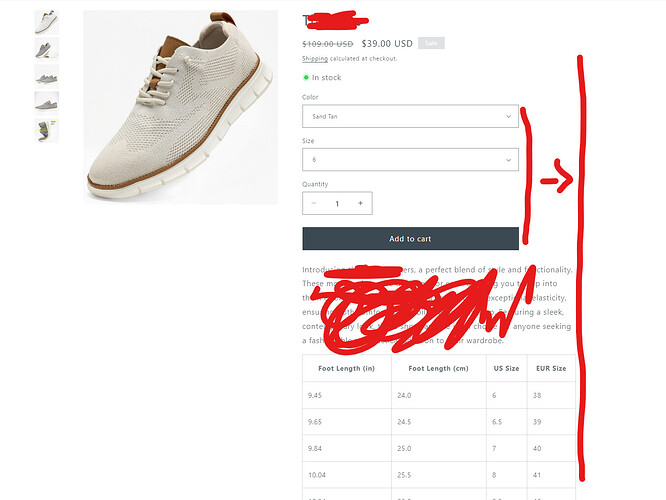The height and width of the screenshot is (500, 666).
Task: Select the second grey shoe thumbnail
Action: (46, 49)
